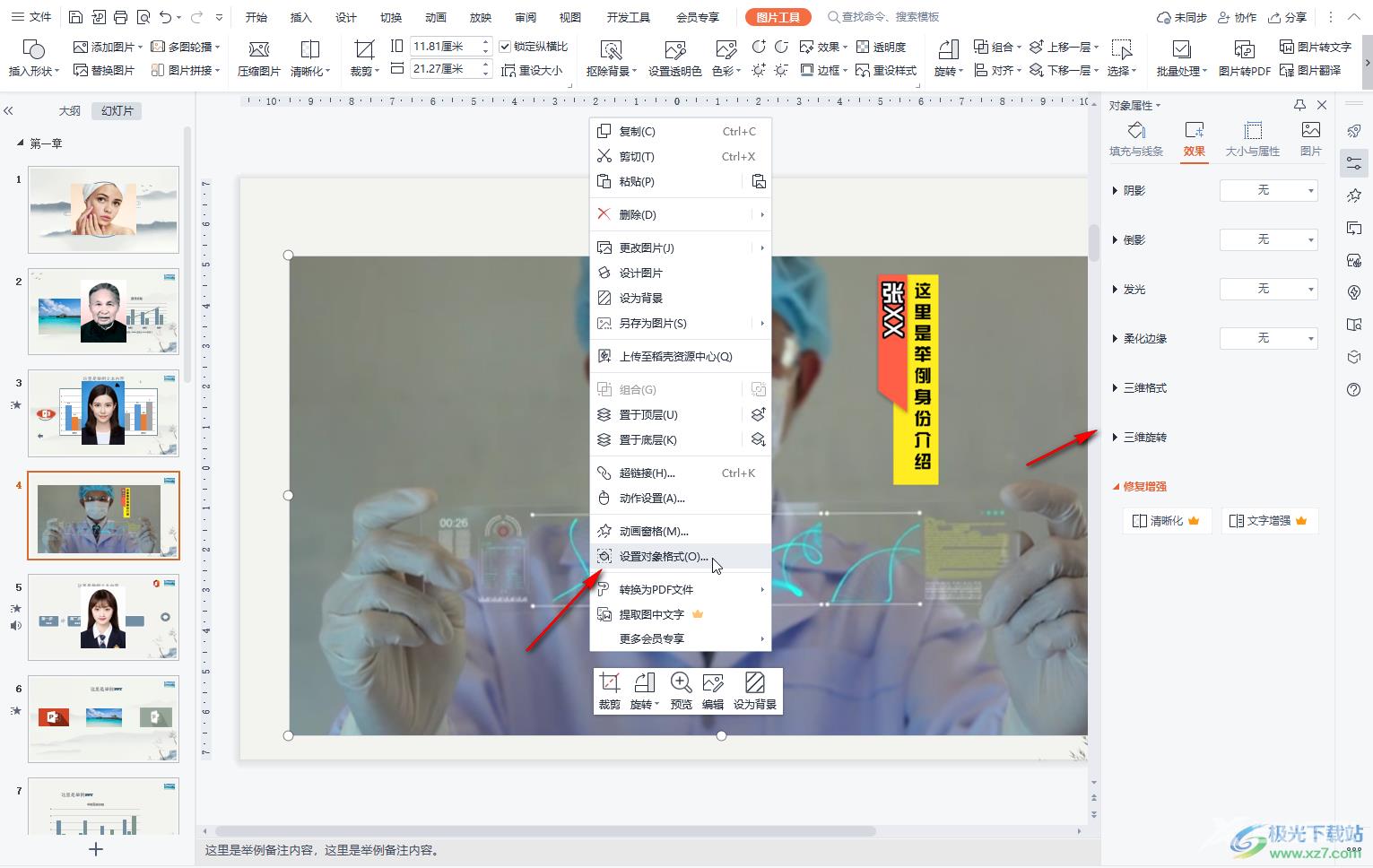The image size is (1373, 868).
Task: Select Bring to Front in context menu
Action: pos(668,414)
